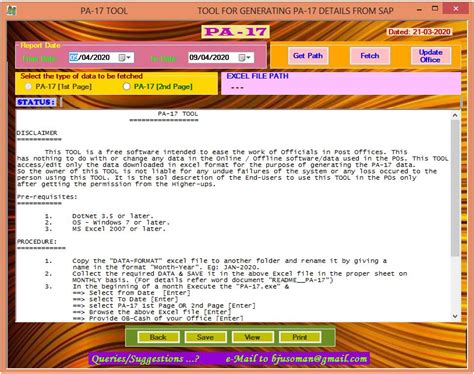Viewport: 474px width, 374px height.
Task: Click the "OS - Windows 7 or later" line
Action: 121,222
